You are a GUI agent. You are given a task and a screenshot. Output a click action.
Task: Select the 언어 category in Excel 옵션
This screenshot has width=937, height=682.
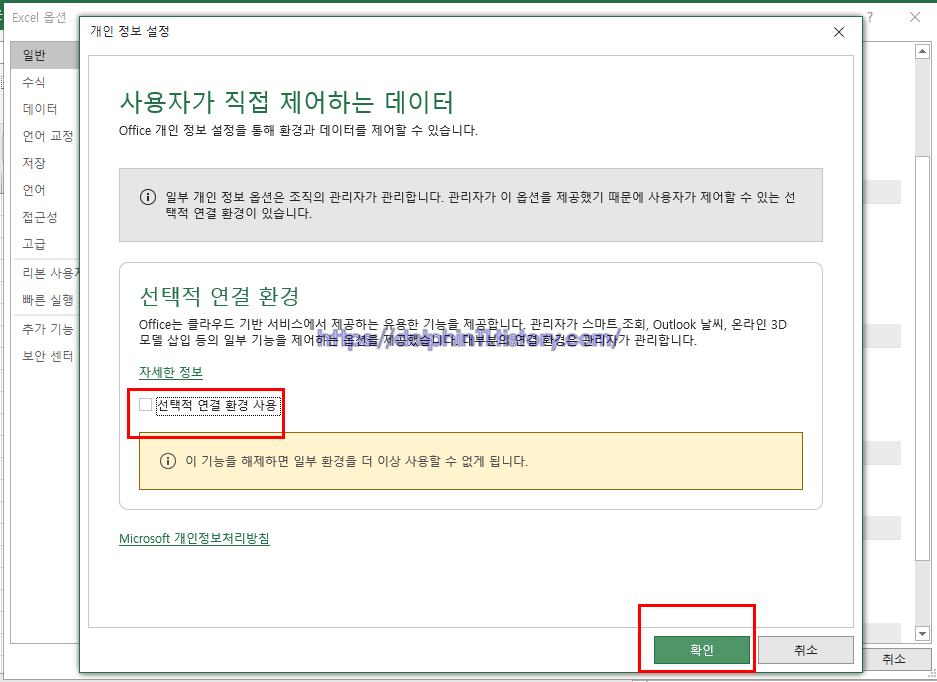45,190
